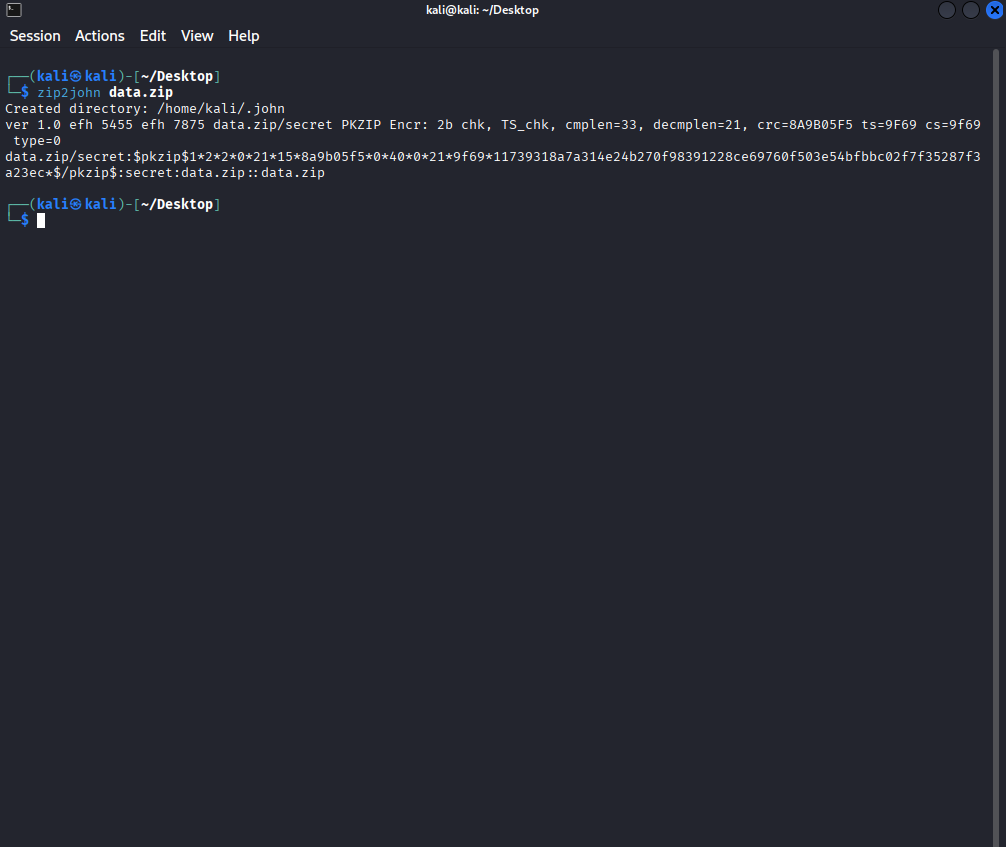1006x847 pixels.
Task: Open the Actions menu
Action: point(100,36)
